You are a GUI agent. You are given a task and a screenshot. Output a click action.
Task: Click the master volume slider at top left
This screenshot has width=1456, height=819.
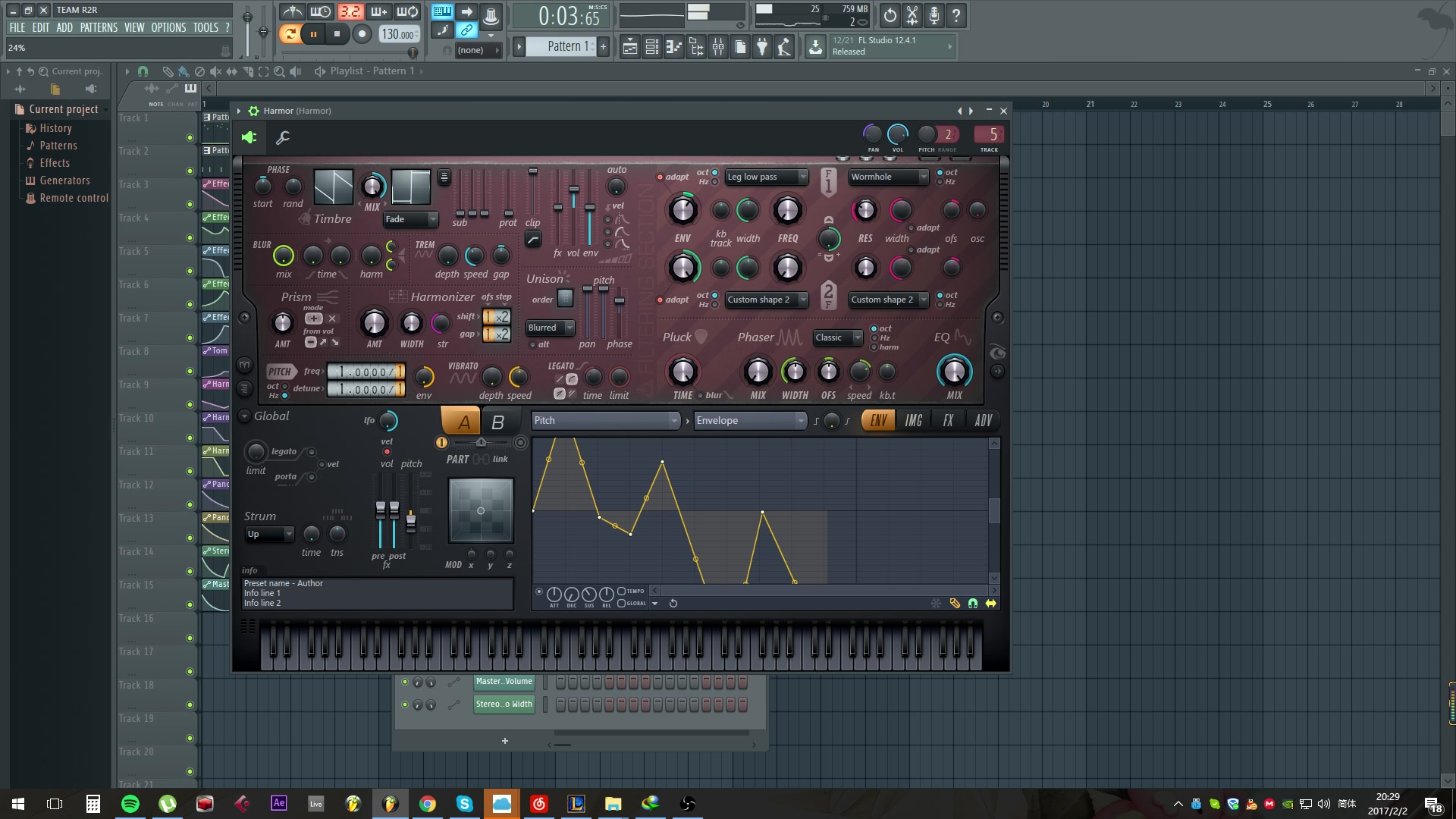tap(247, 17)
